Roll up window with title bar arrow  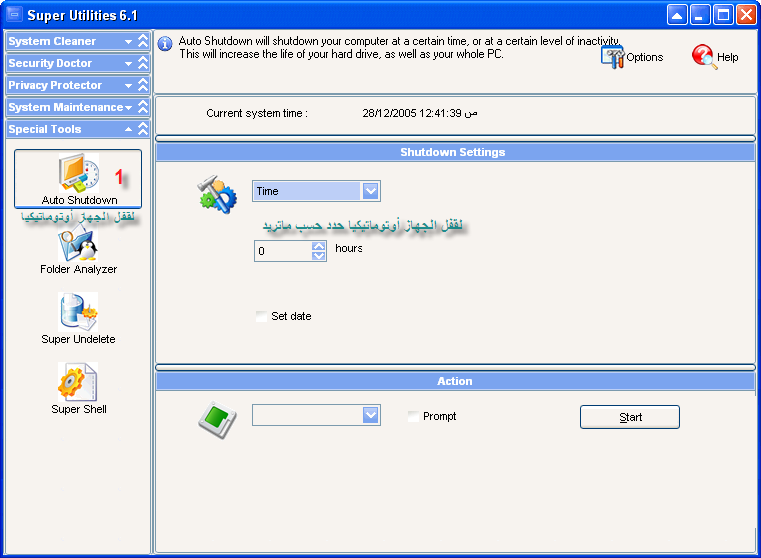[x=677, y=15]
